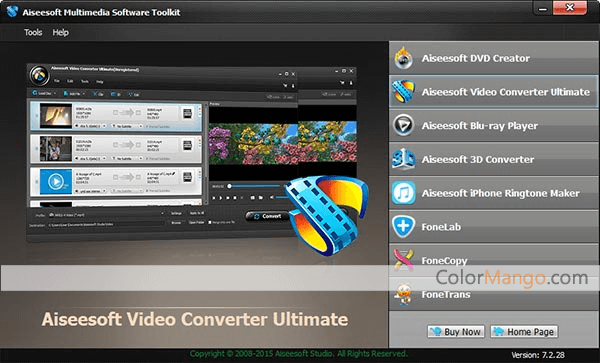
Task: Click the Blu-ray Player play icon
Action: pyautogui.click(x=404, y=125)
